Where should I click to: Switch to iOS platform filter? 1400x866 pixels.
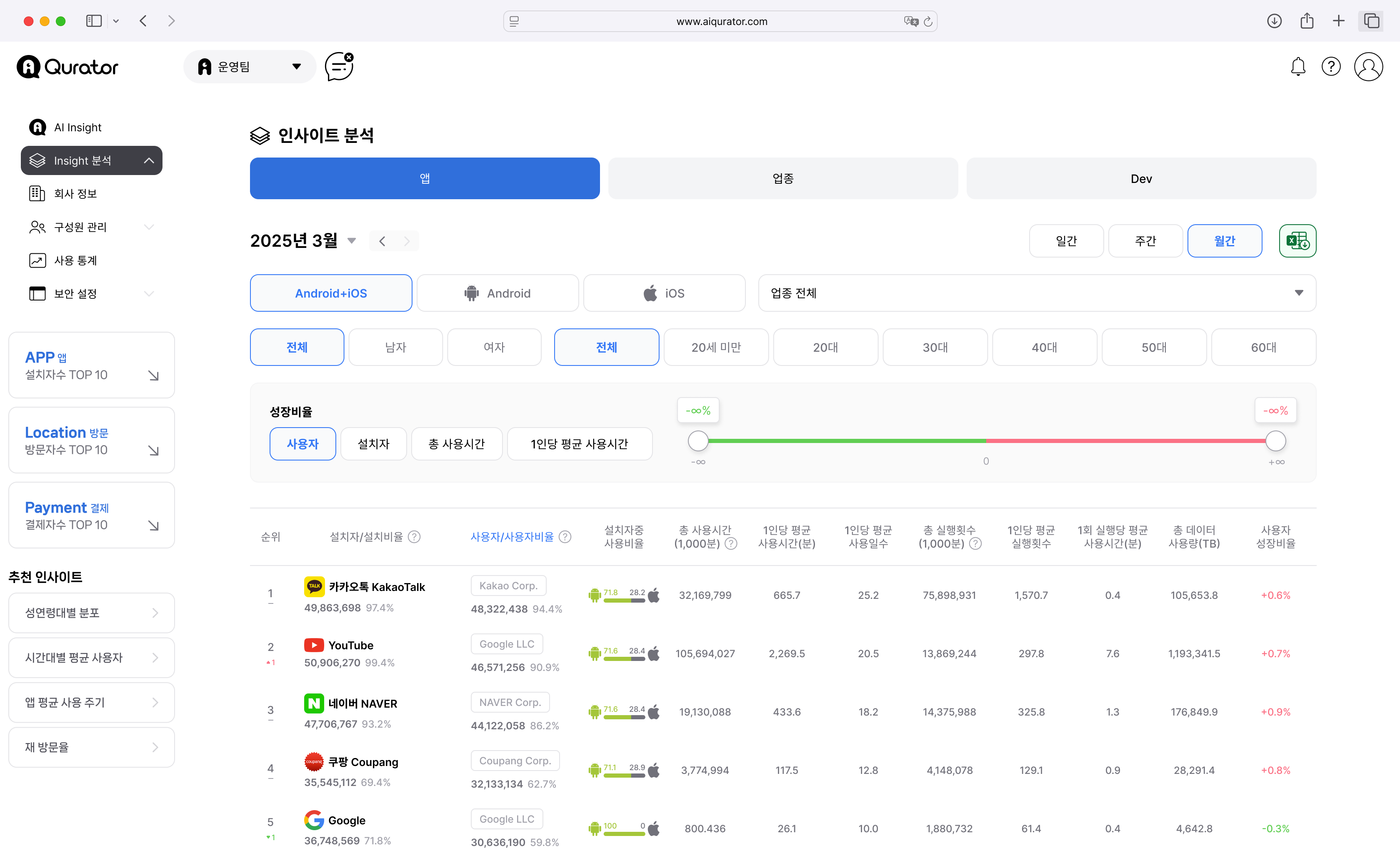click(664, 293)
